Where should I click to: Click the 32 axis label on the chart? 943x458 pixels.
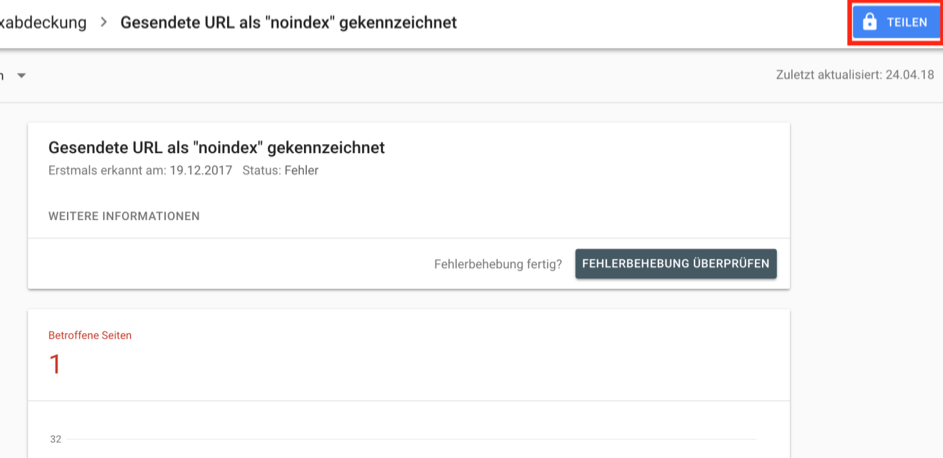(x=56, y=439)
